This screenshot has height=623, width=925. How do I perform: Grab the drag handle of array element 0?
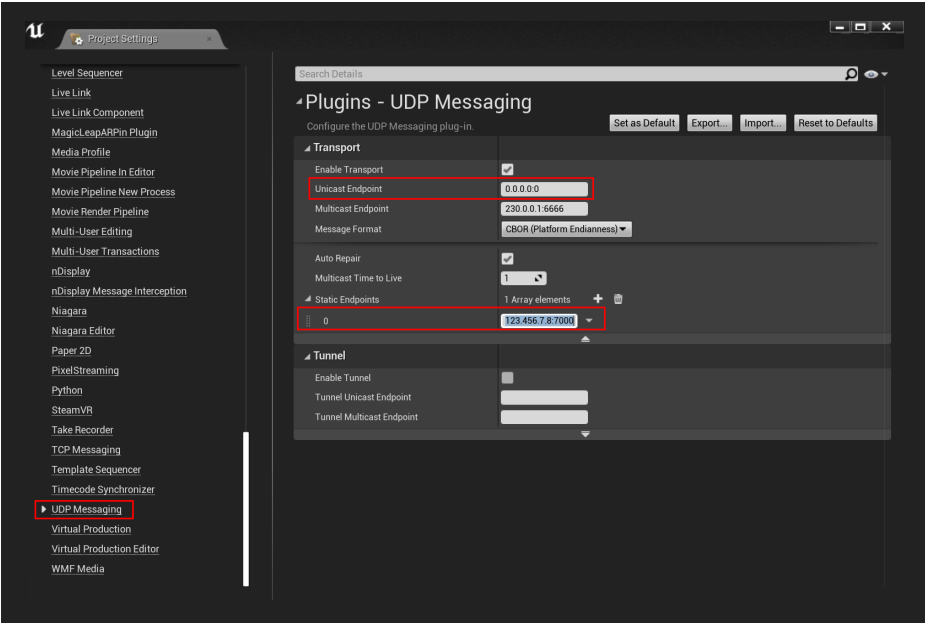pyautogui.click(x=308, y=321)
